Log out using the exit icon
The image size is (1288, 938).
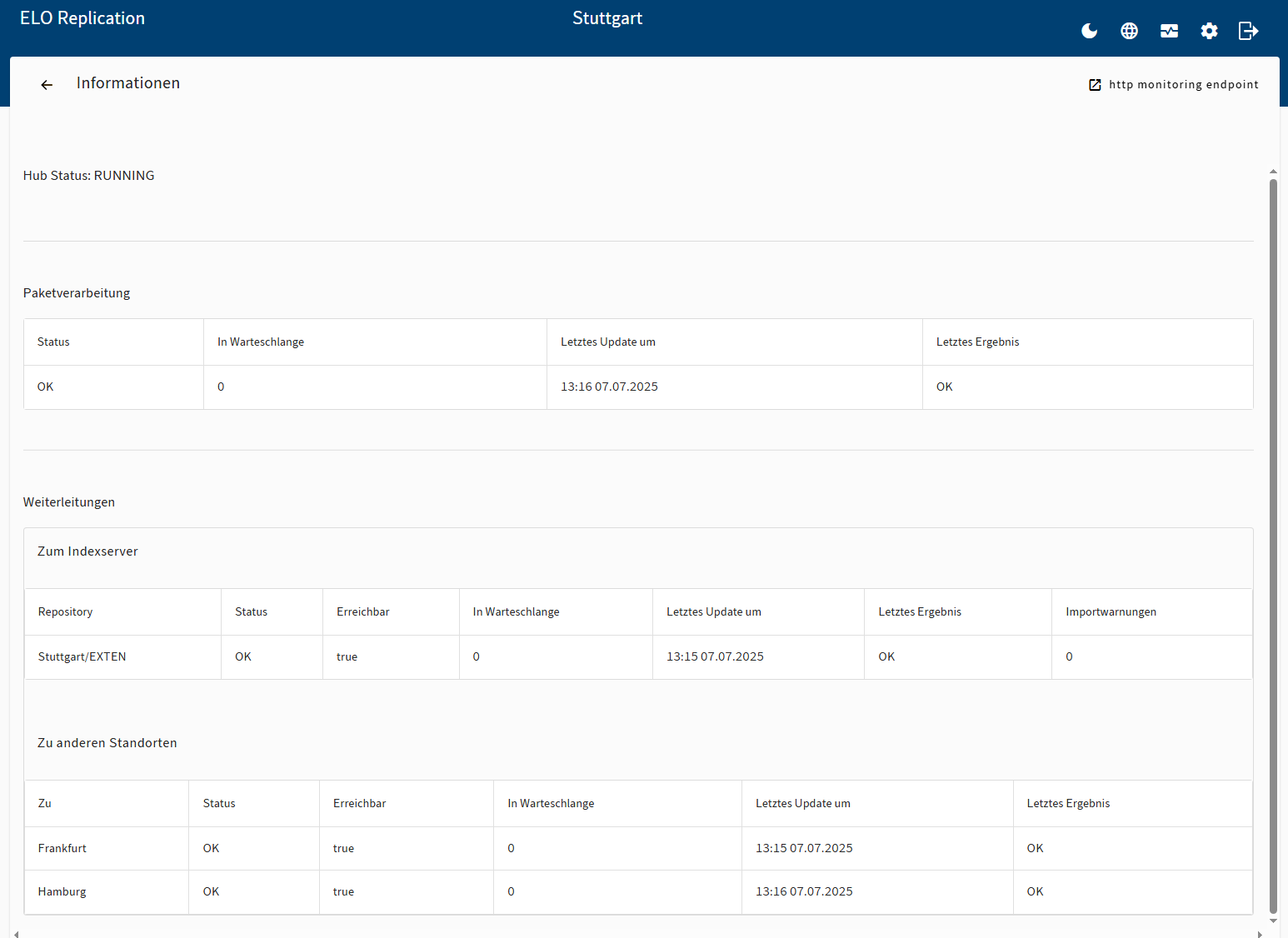pyautogui.click(x=1248, y=31)
